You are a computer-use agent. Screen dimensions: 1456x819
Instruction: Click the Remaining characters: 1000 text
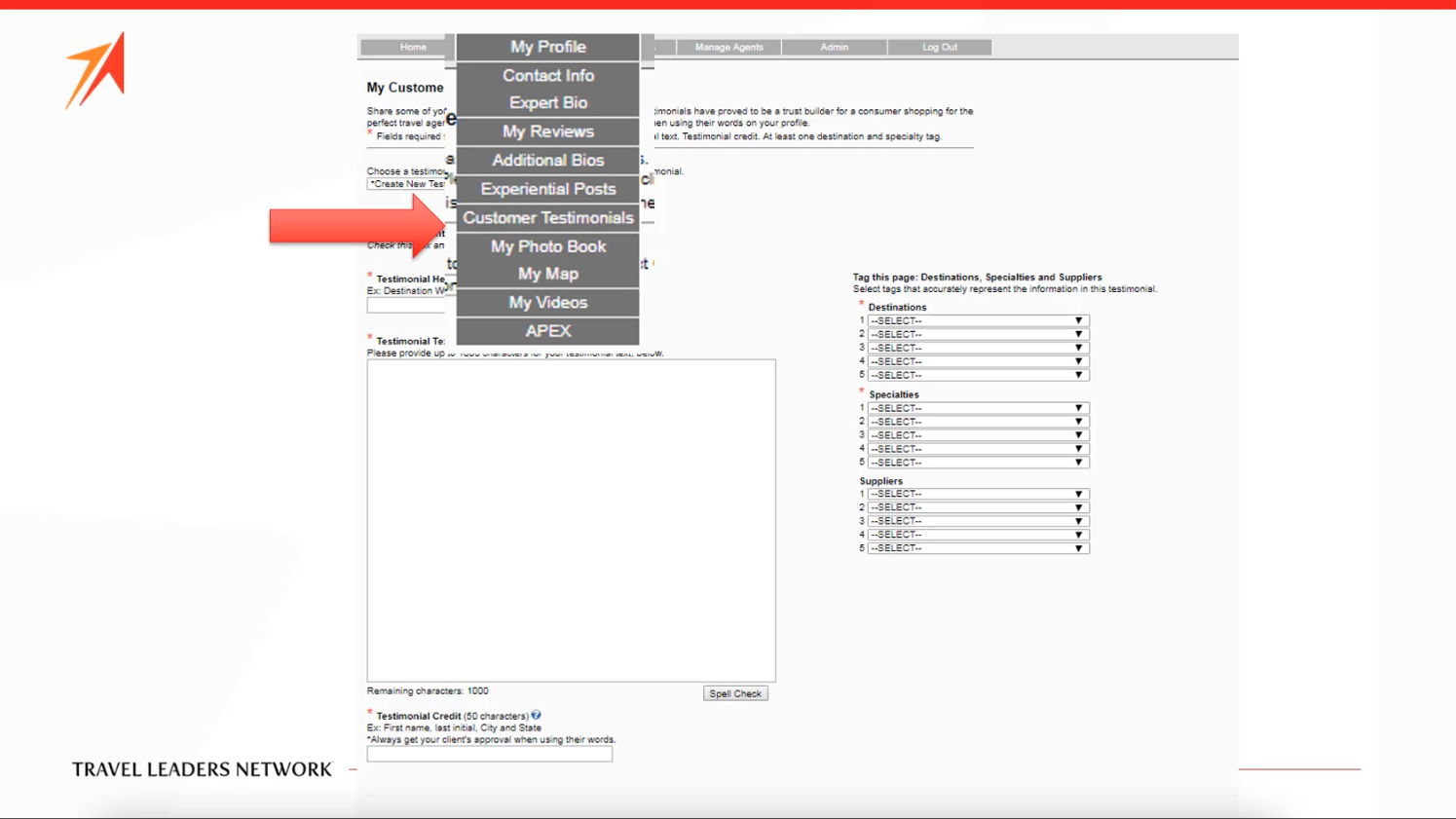coord(428,690)
